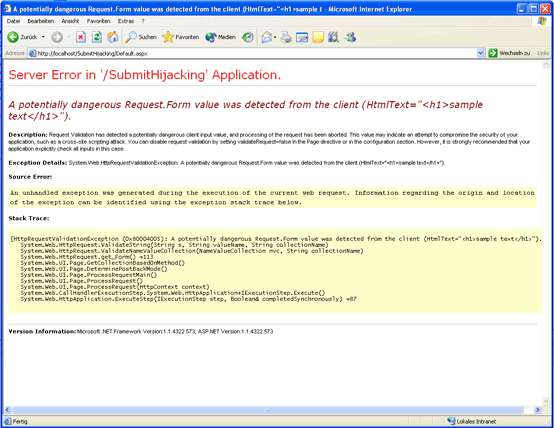This screenshot has height=428, width=554.
Task: Click the 'Source Error:' label
Action: point(30,177)
